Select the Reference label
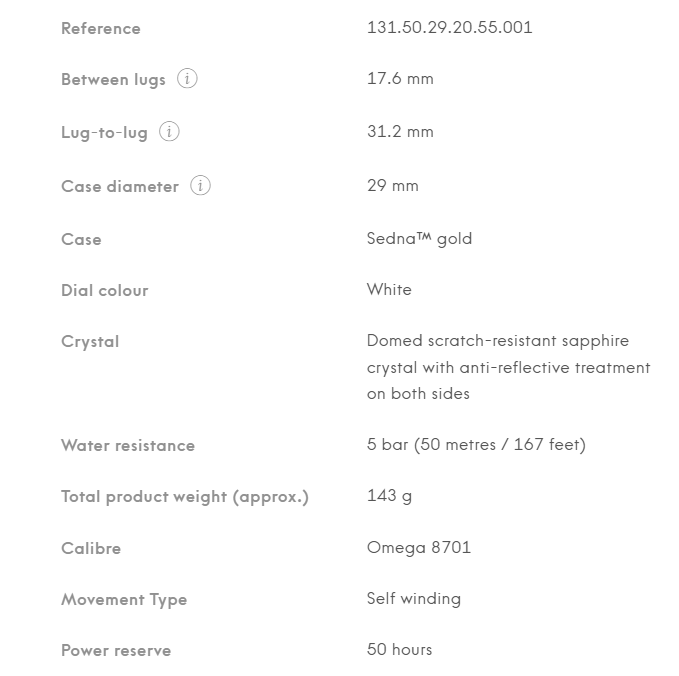679x676 pixels. (x=101, y=29)
